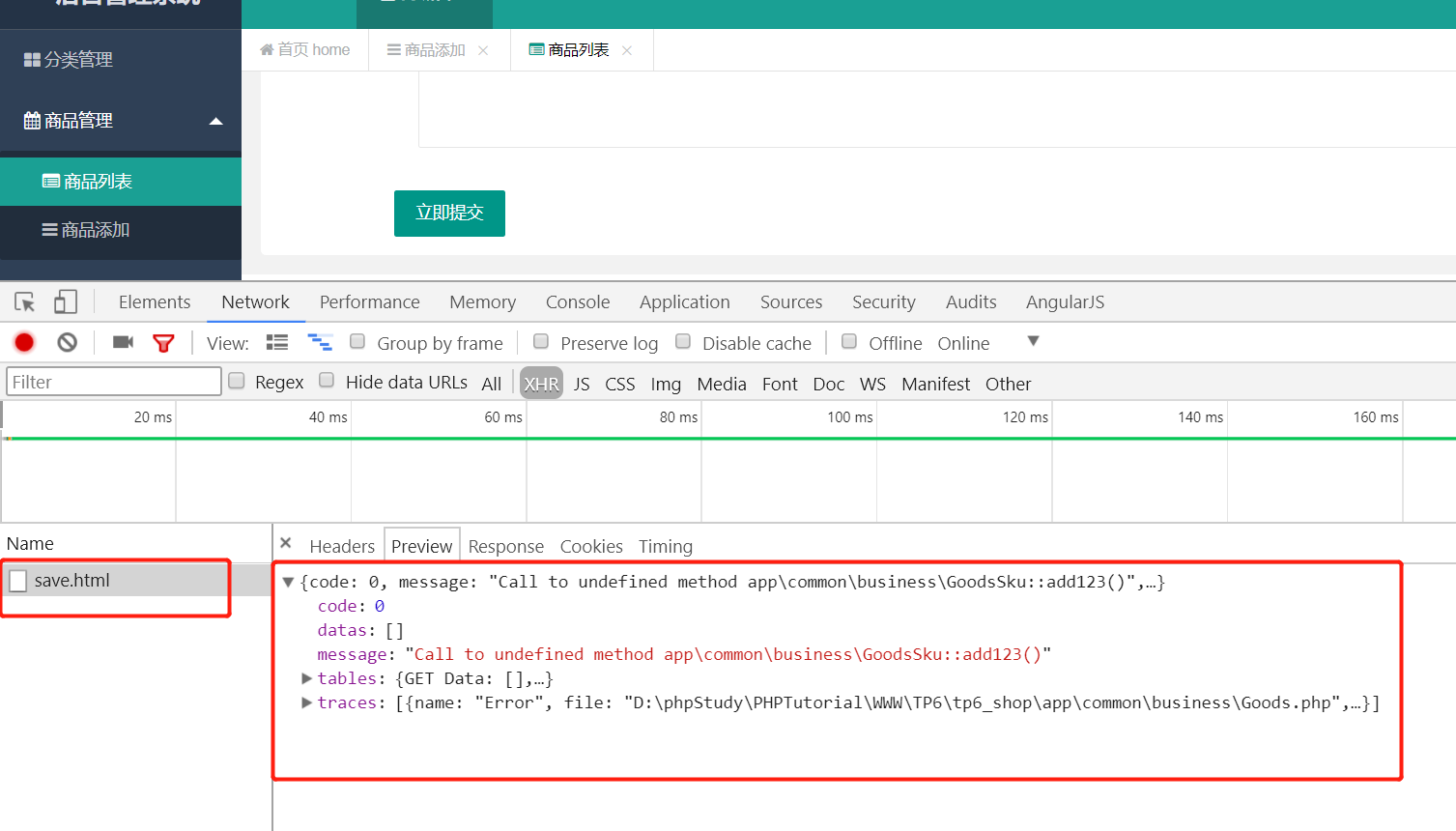1456x831 pixels.
Task: Filter requests by WS type
Action: tap(872, 384)
